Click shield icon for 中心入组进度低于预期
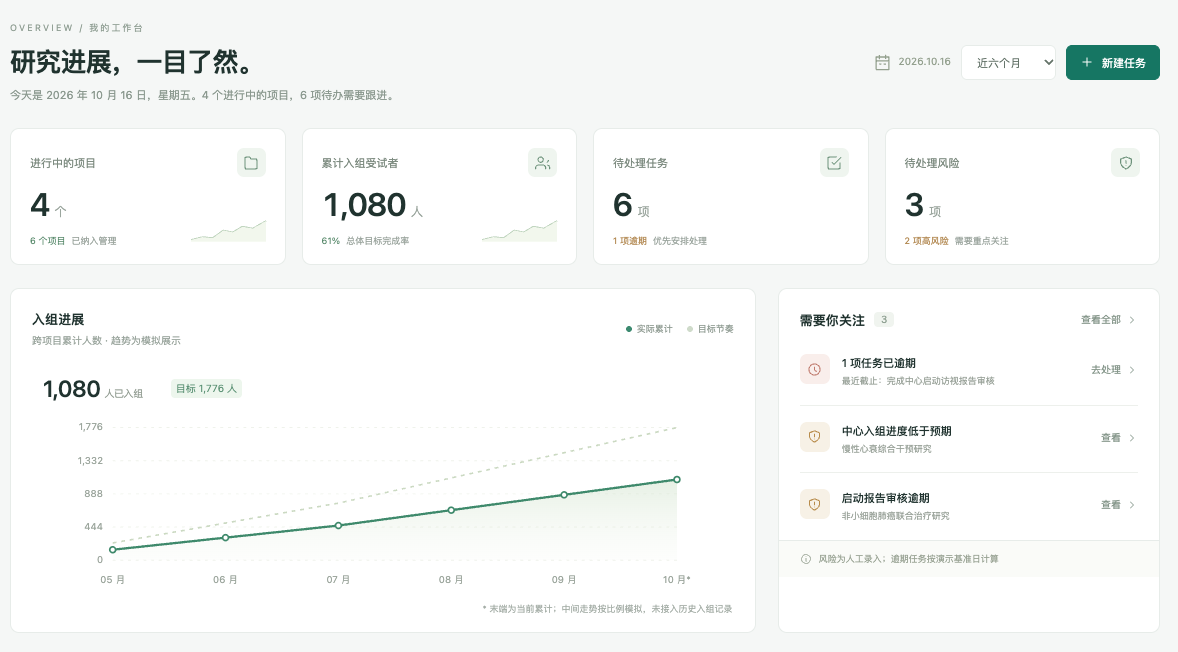The height and width of the screenshot is (652, 1178). [814, 436]
